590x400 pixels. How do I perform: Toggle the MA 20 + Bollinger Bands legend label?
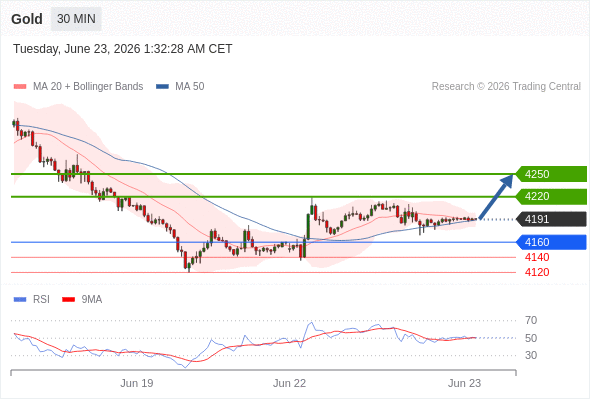(88, 87)
